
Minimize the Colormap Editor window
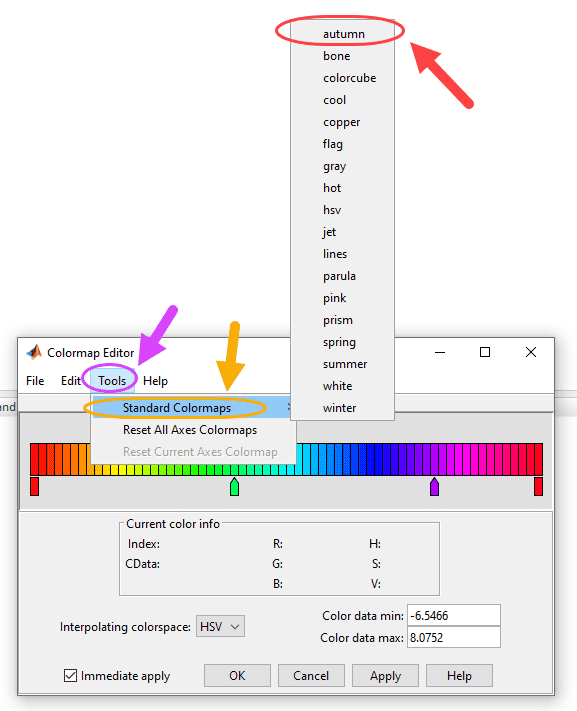point(440,352)
